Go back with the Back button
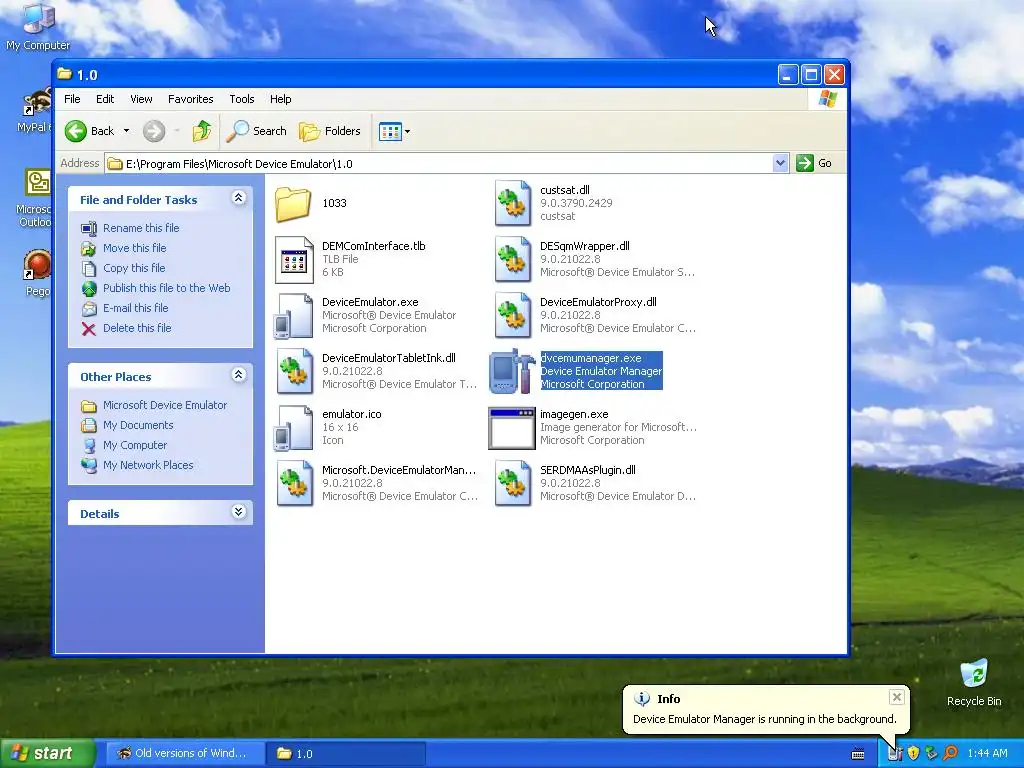Viewport: 1024px width, 768px height. click(x=90, y=131)
